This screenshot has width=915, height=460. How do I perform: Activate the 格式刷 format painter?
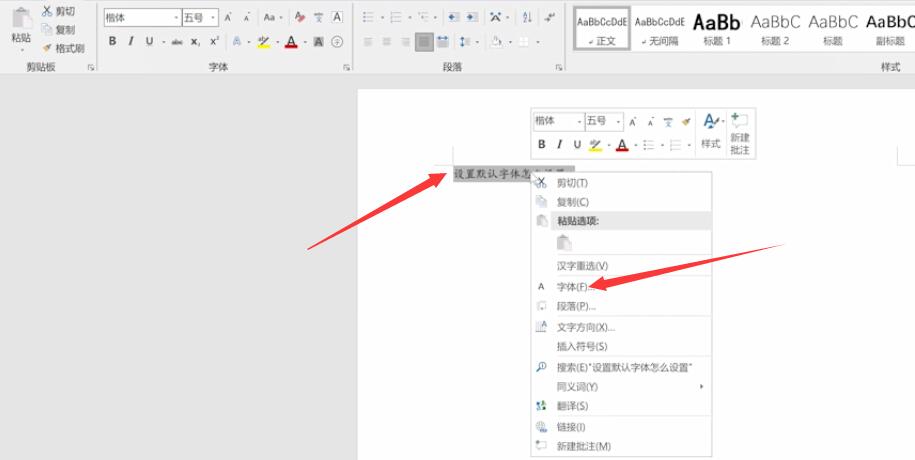click(x=63, y=48)
